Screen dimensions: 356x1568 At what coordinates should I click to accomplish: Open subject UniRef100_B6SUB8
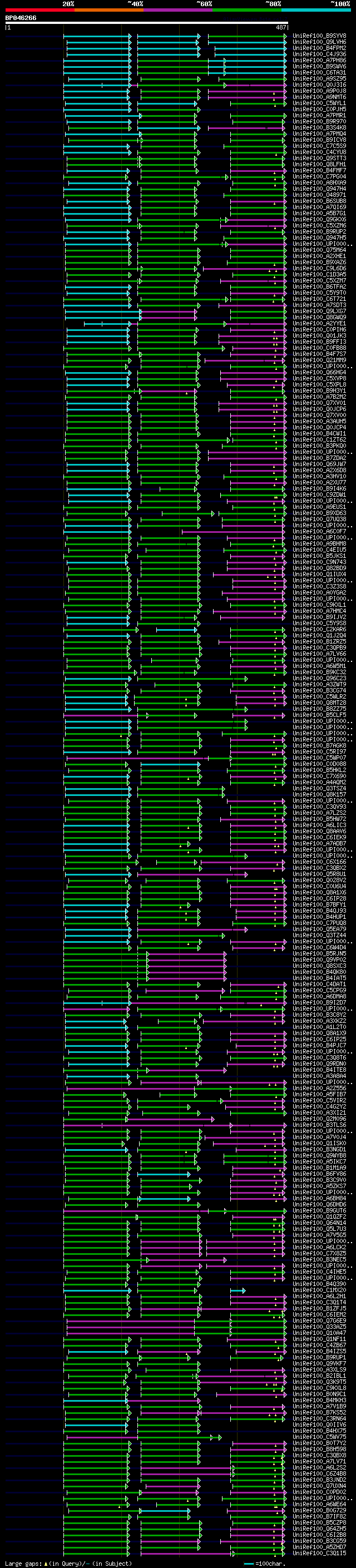319,201
